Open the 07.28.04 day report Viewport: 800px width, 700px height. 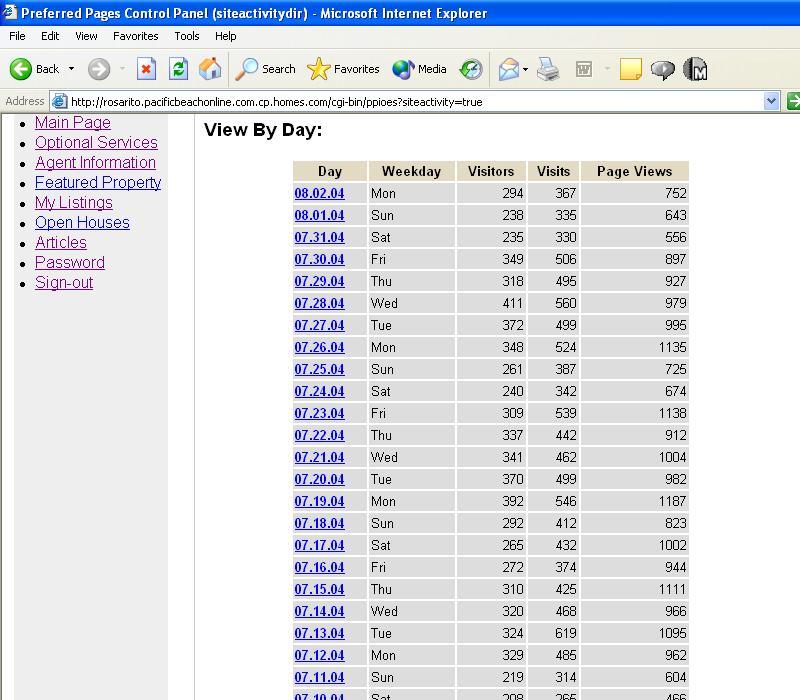[319, 304]
